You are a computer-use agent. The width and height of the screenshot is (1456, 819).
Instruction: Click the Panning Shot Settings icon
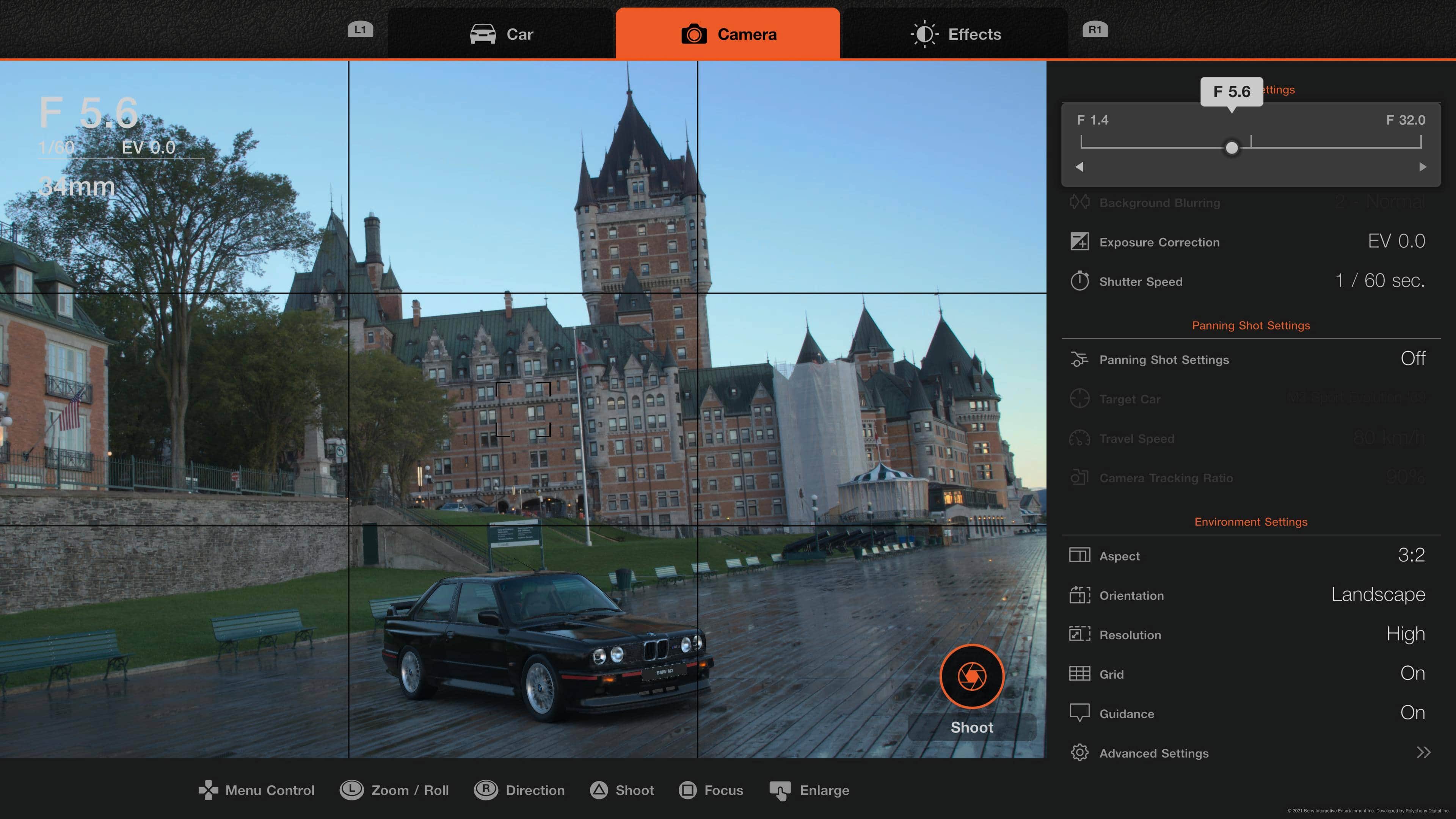(1079, 359)
